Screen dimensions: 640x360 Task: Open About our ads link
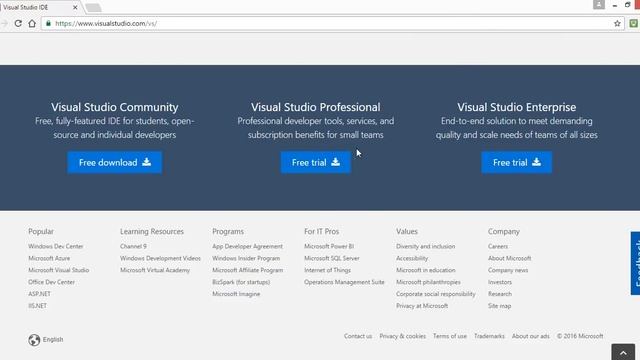pos(531,336)
